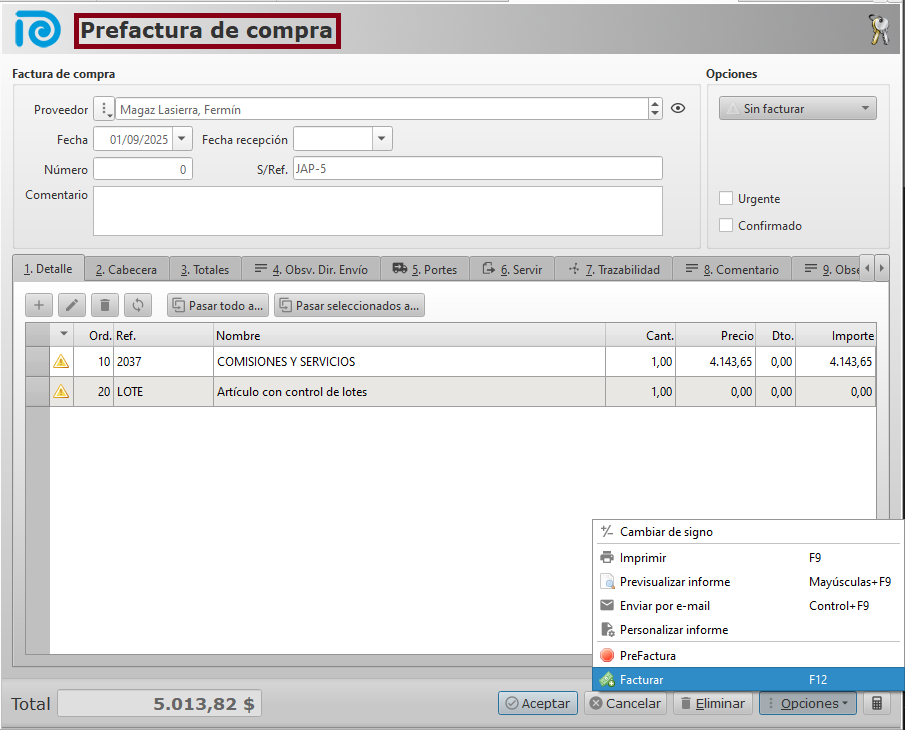Expand the Fecha recepción dropdown

click(382, 140)
